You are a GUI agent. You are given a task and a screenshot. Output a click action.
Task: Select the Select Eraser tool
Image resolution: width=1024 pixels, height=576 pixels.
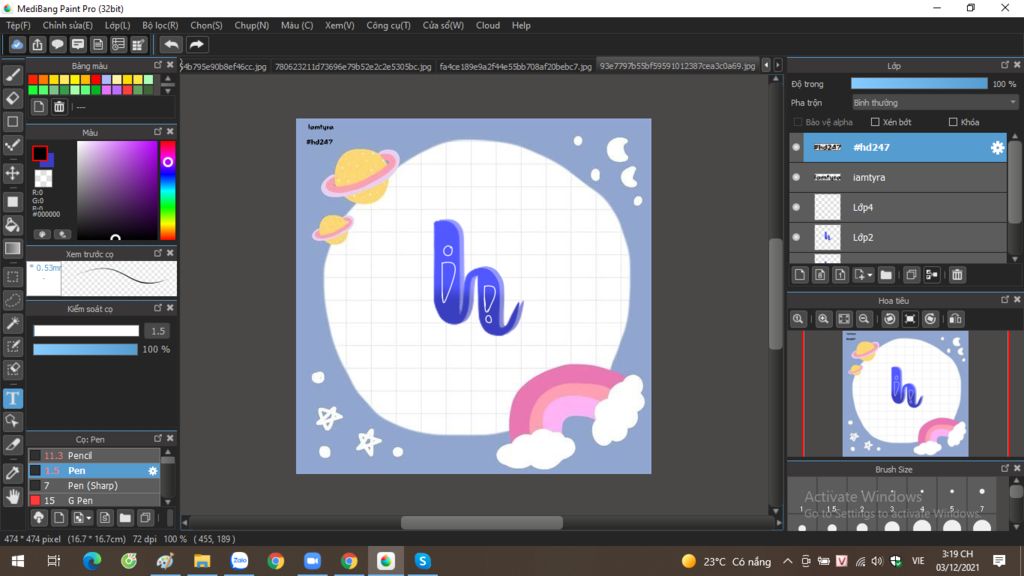[12, 370]
